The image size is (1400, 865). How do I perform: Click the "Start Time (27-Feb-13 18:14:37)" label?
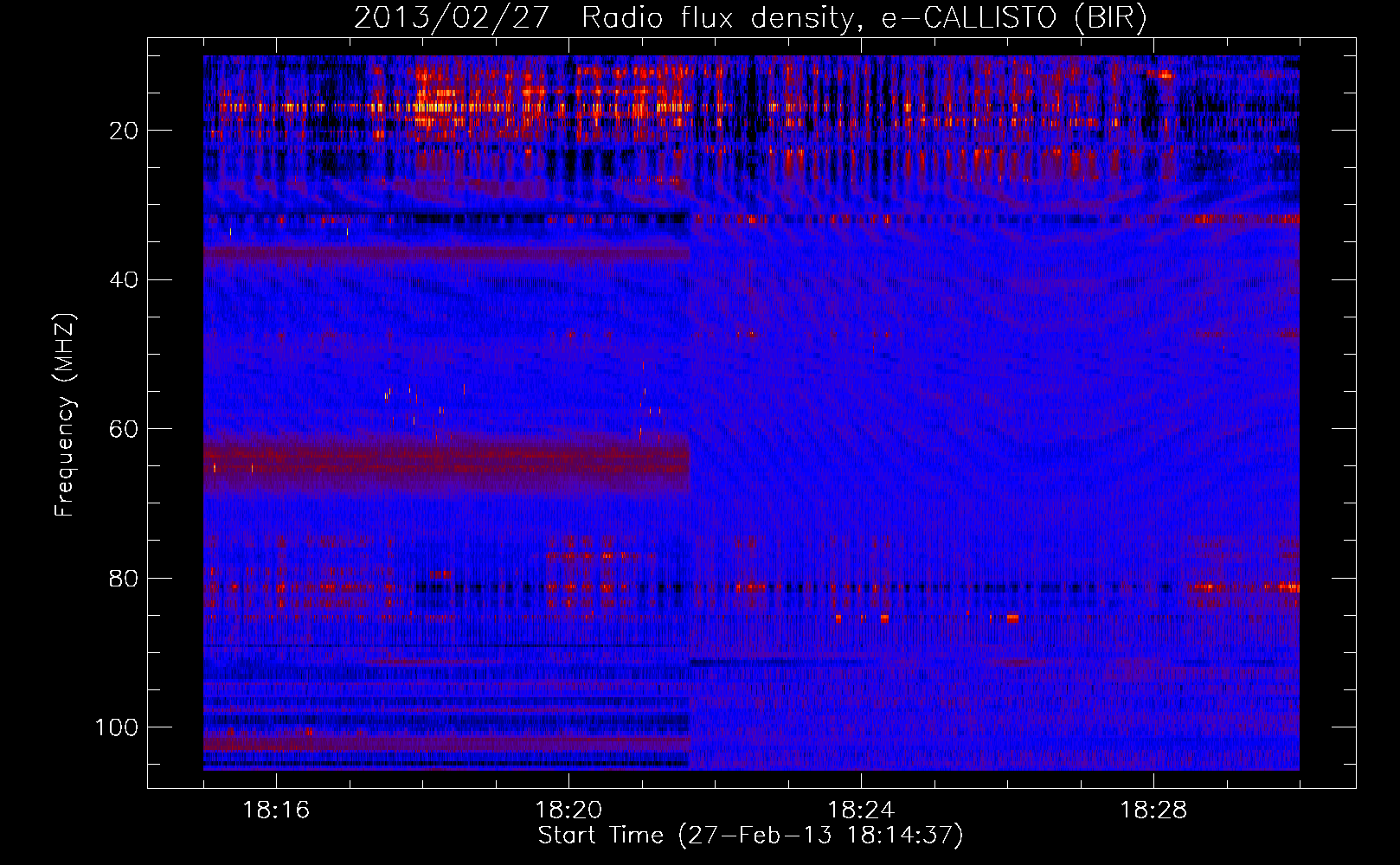(750, 836)
